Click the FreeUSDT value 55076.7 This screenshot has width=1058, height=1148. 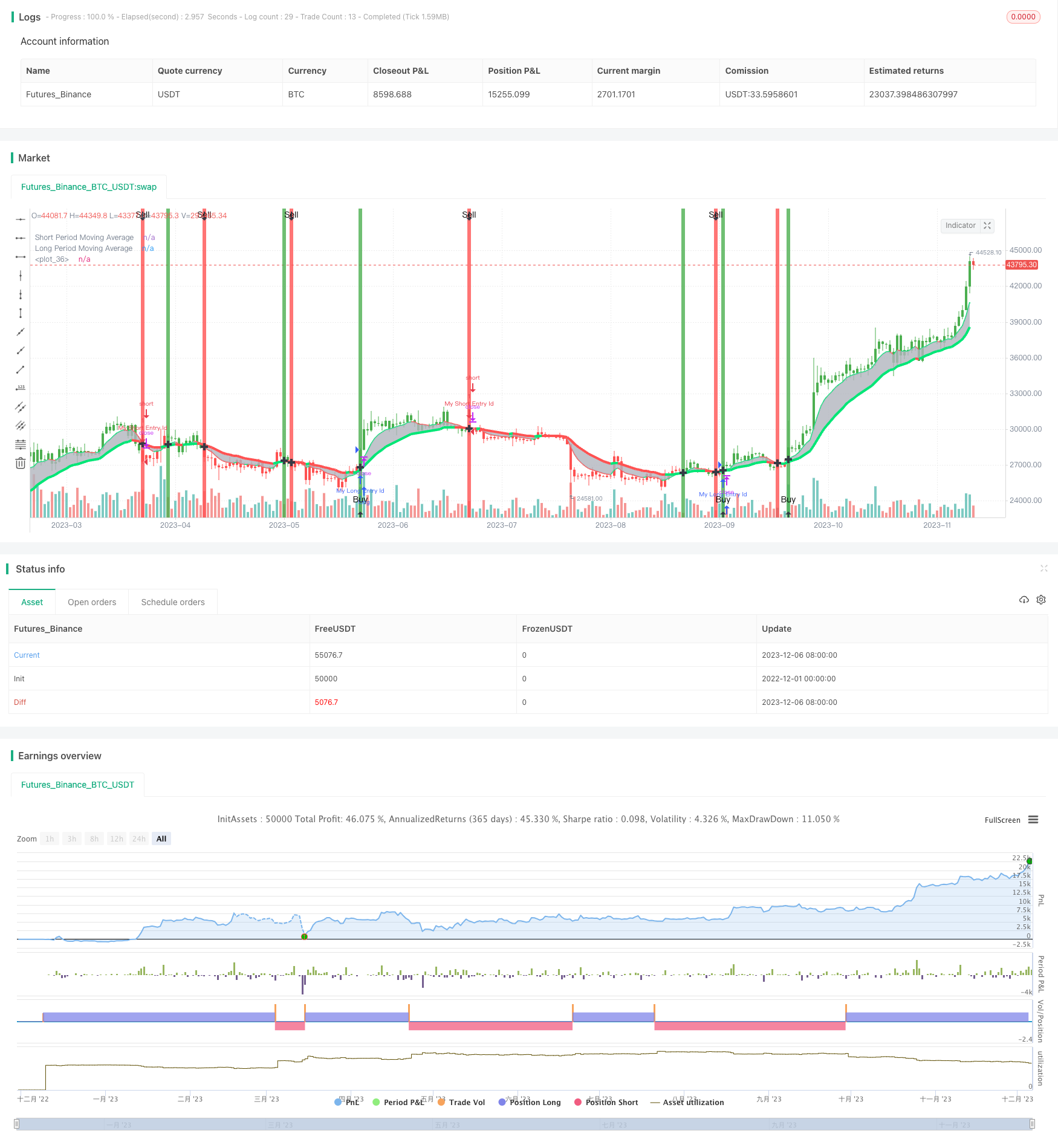328,655
